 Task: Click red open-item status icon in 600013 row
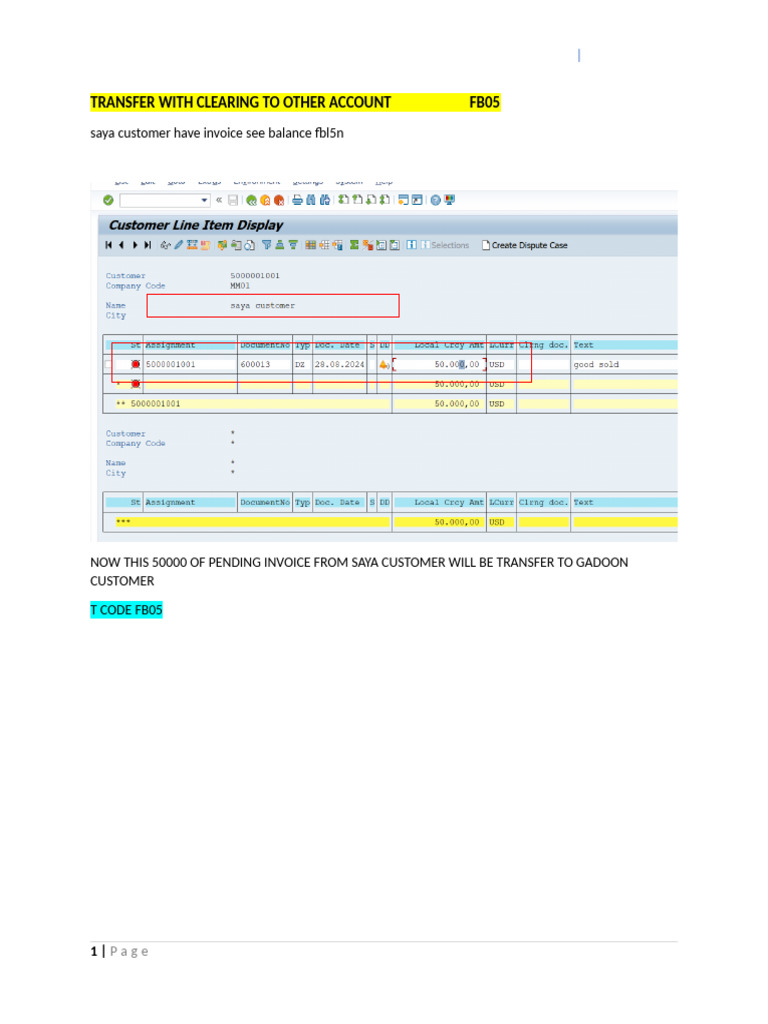click(x=135, y=364)
